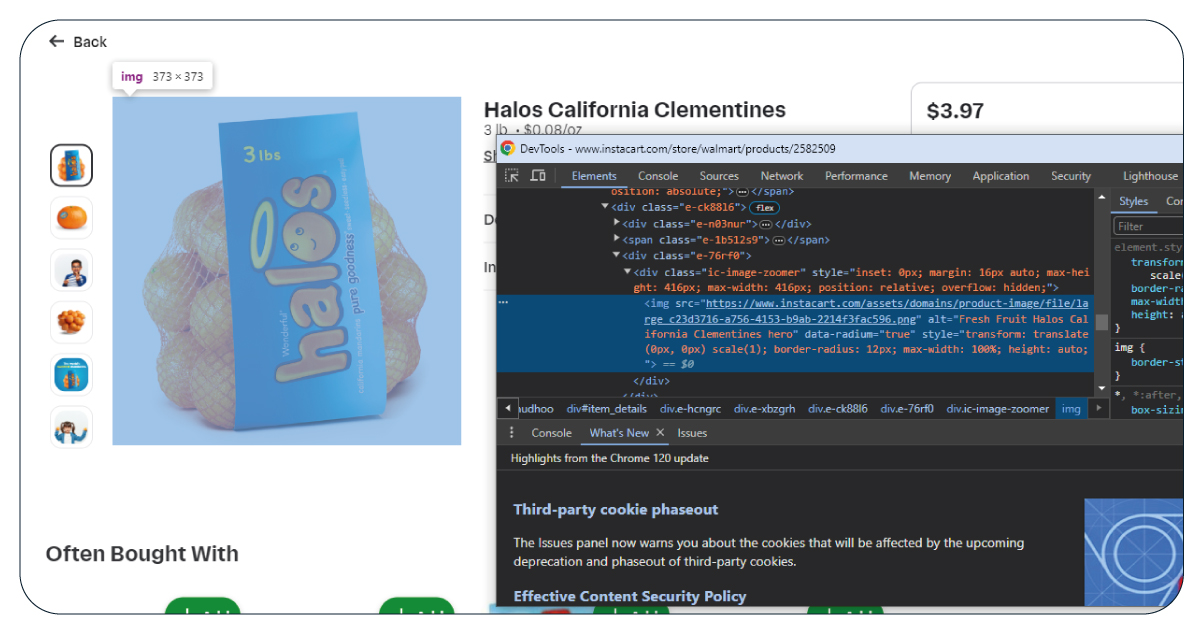The image size is (1203, 634).
Task: Select div.e-hcngrc in breadcrumb
Action: tap(690, 408)
